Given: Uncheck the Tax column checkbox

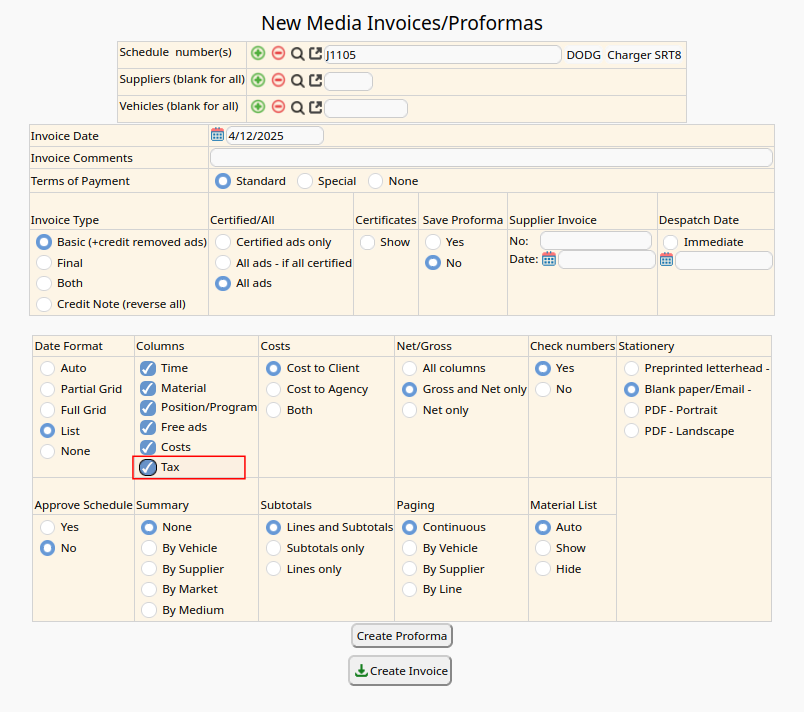Looking at the screenshot, I should click(148, 467).
